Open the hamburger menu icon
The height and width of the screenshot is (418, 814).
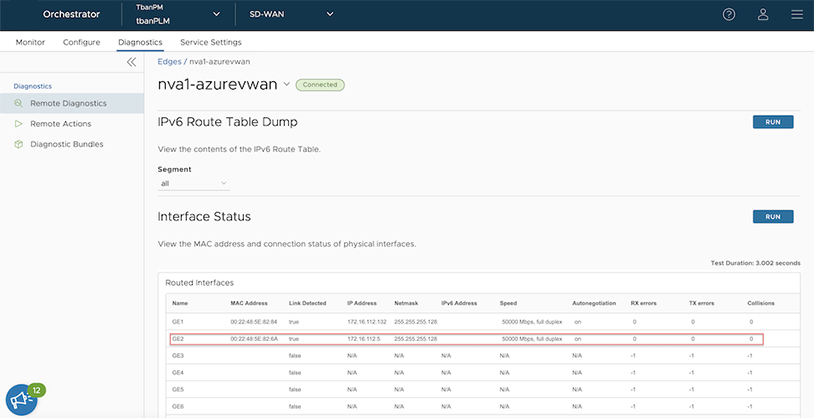796,15
